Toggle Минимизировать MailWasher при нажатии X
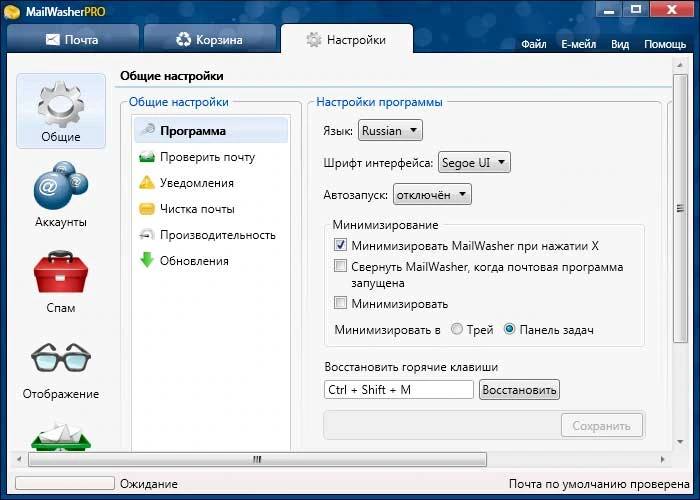This screenshot has width=700, height=500. [x=340, y=245]
